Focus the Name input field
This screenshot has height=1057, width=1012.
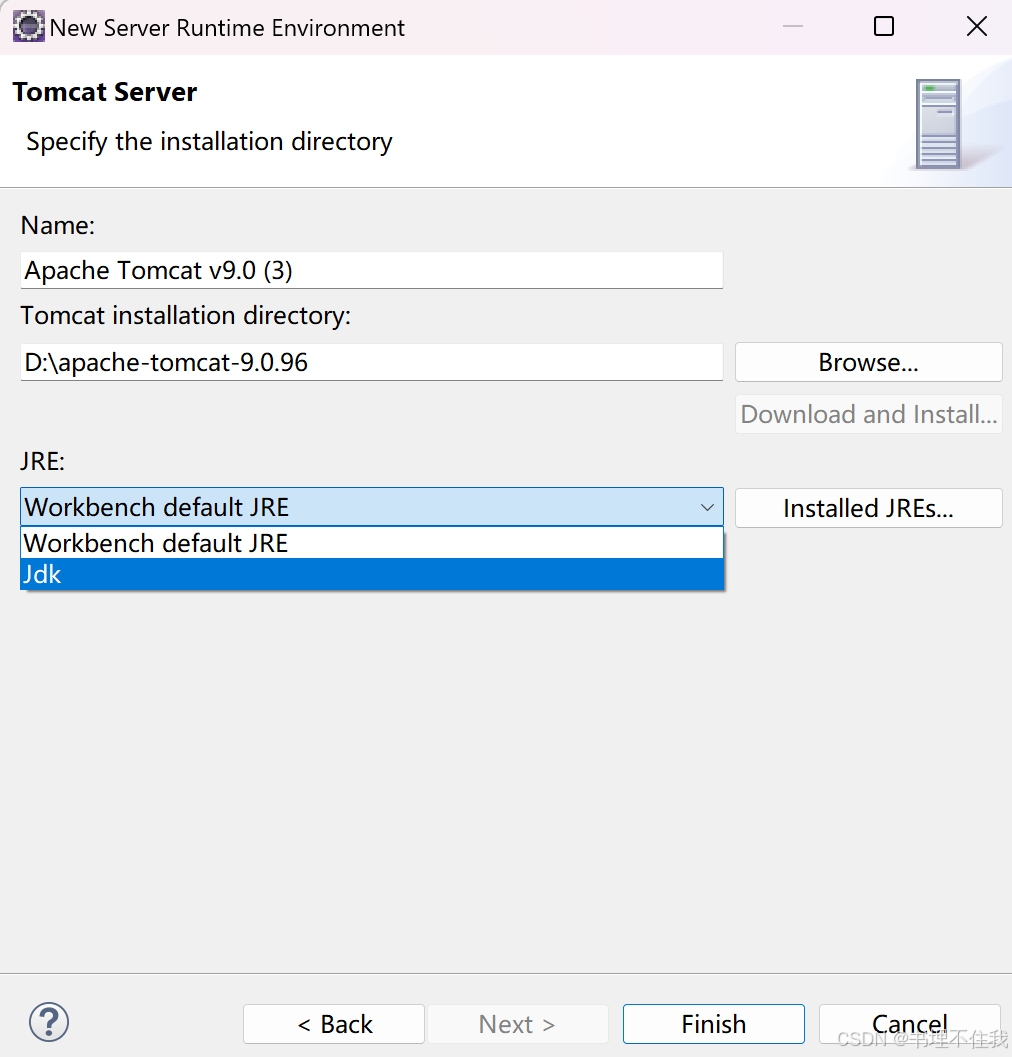(x=371, y=270)
